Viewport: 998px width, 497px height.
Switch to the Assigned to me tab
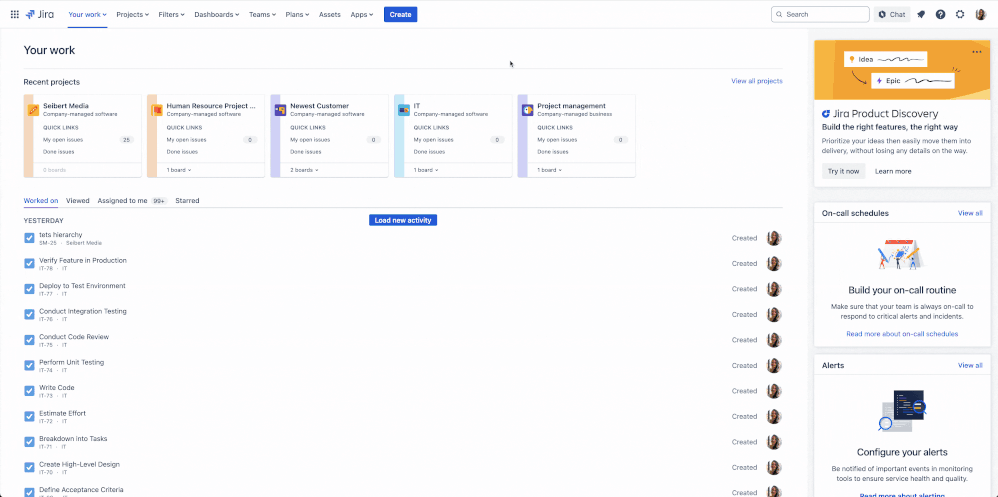(122, 200)
